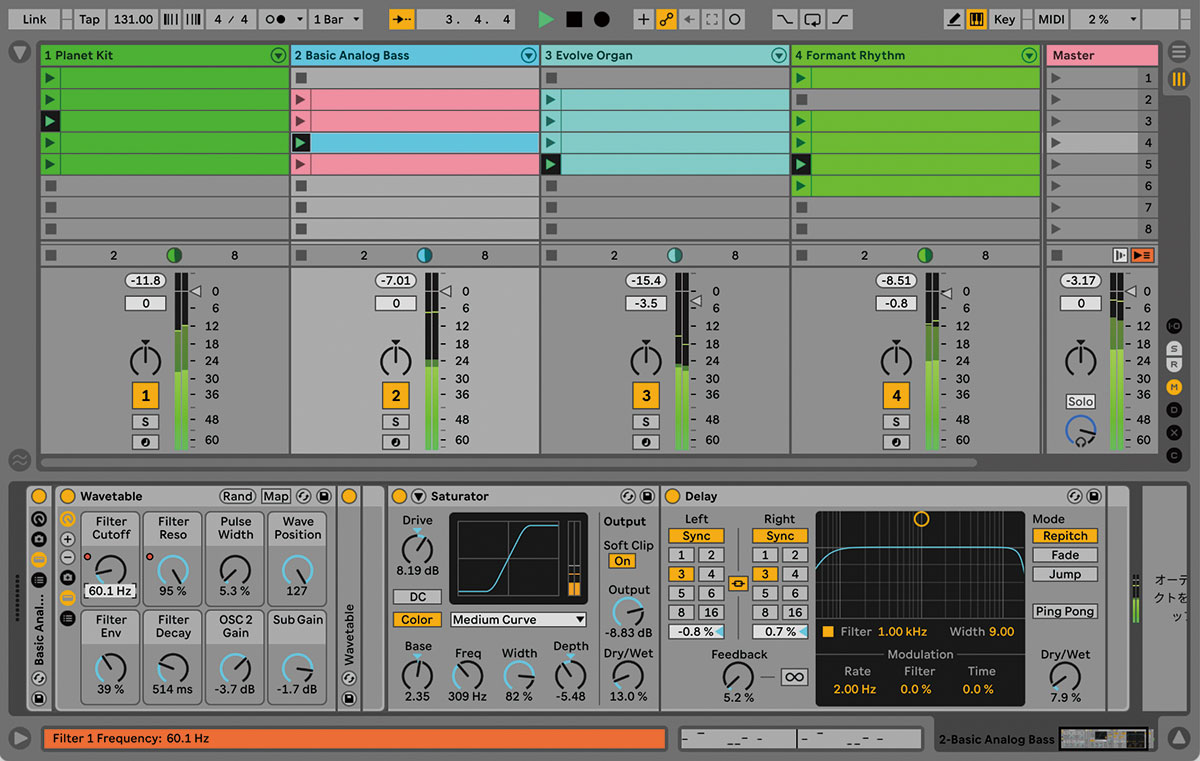Toggle track 4 activator button
Screen dimensions: 1200x761
coord(896,395)
